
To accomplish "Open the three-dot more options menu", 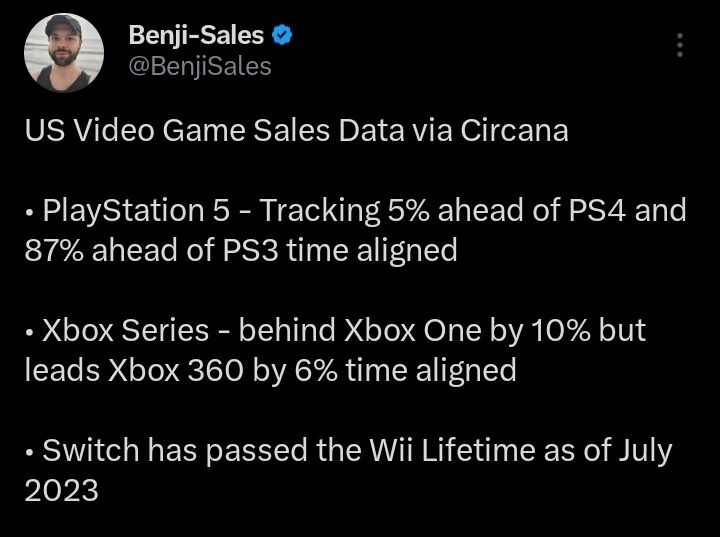I will click(x=680, y=45).
